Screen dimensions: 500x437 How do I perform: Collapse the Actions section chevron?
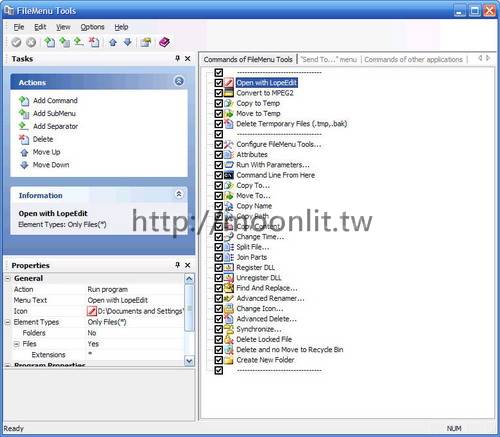click(179, 81)
